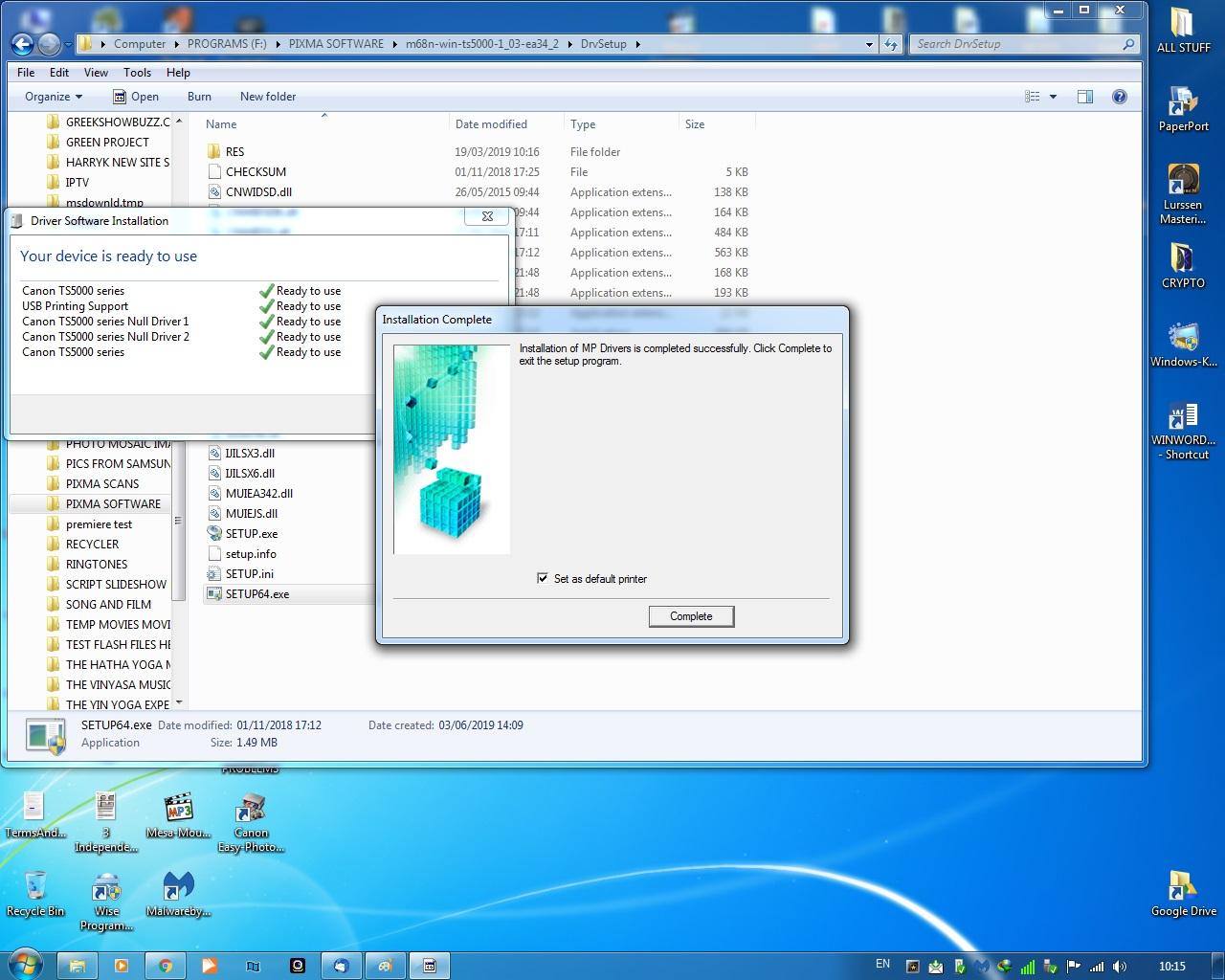1225x980 pixels.
Task: Select PIXMA SCANS folder in tree
Action: (102, 484)
